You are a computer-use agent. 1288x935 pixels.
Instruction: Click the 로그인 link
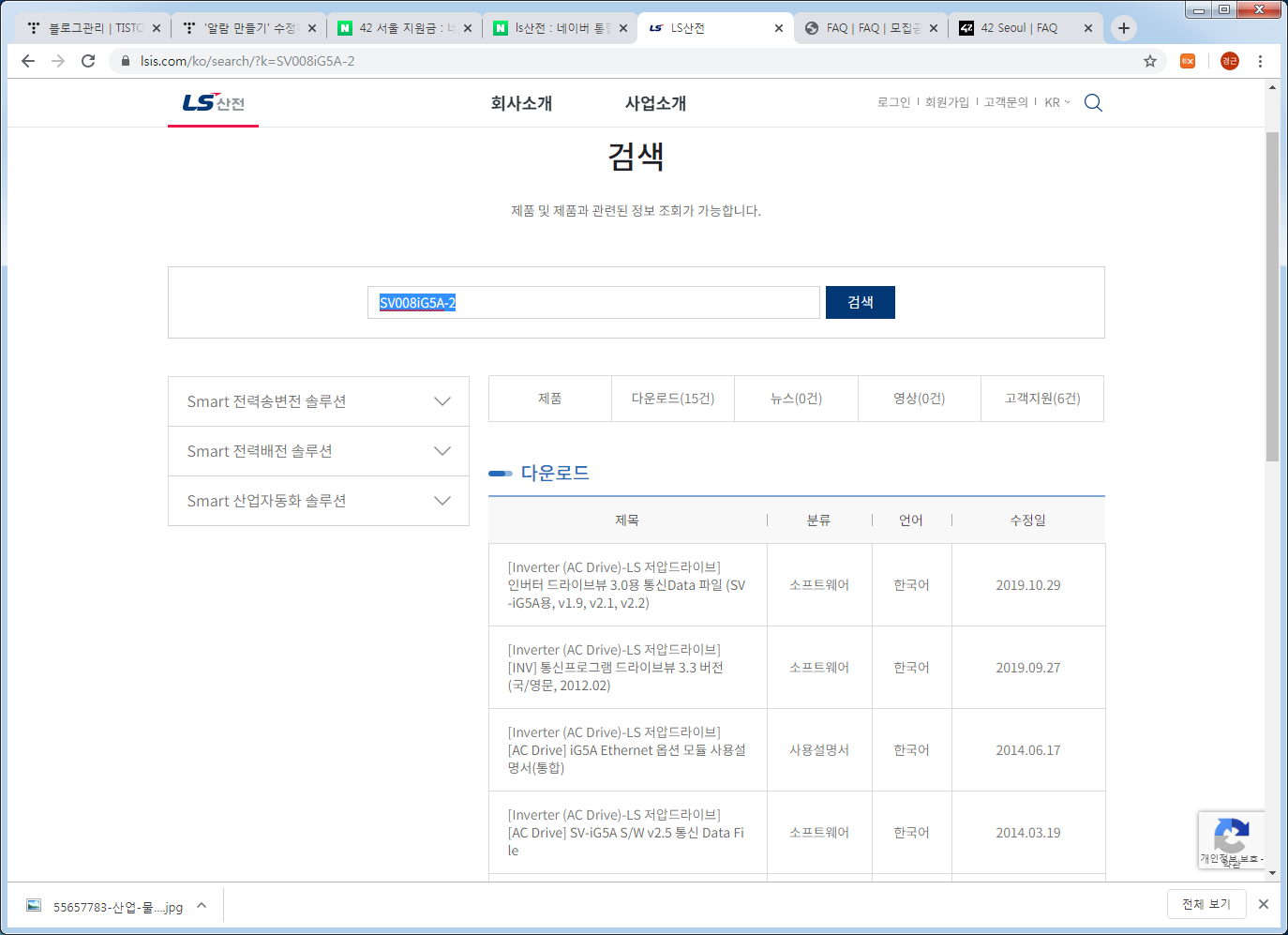pyautogui.click(x=893, y=102)
